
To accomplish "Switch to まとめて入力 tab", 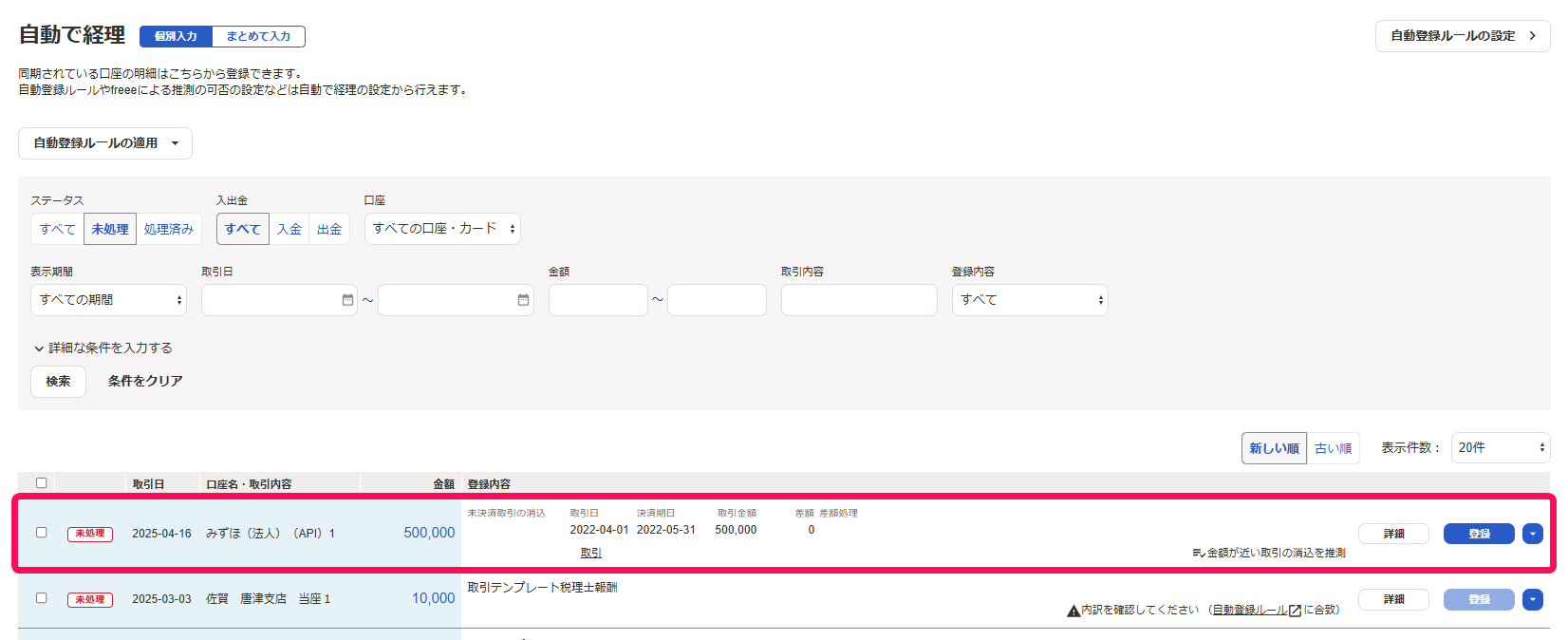I will tap(258, 36).
